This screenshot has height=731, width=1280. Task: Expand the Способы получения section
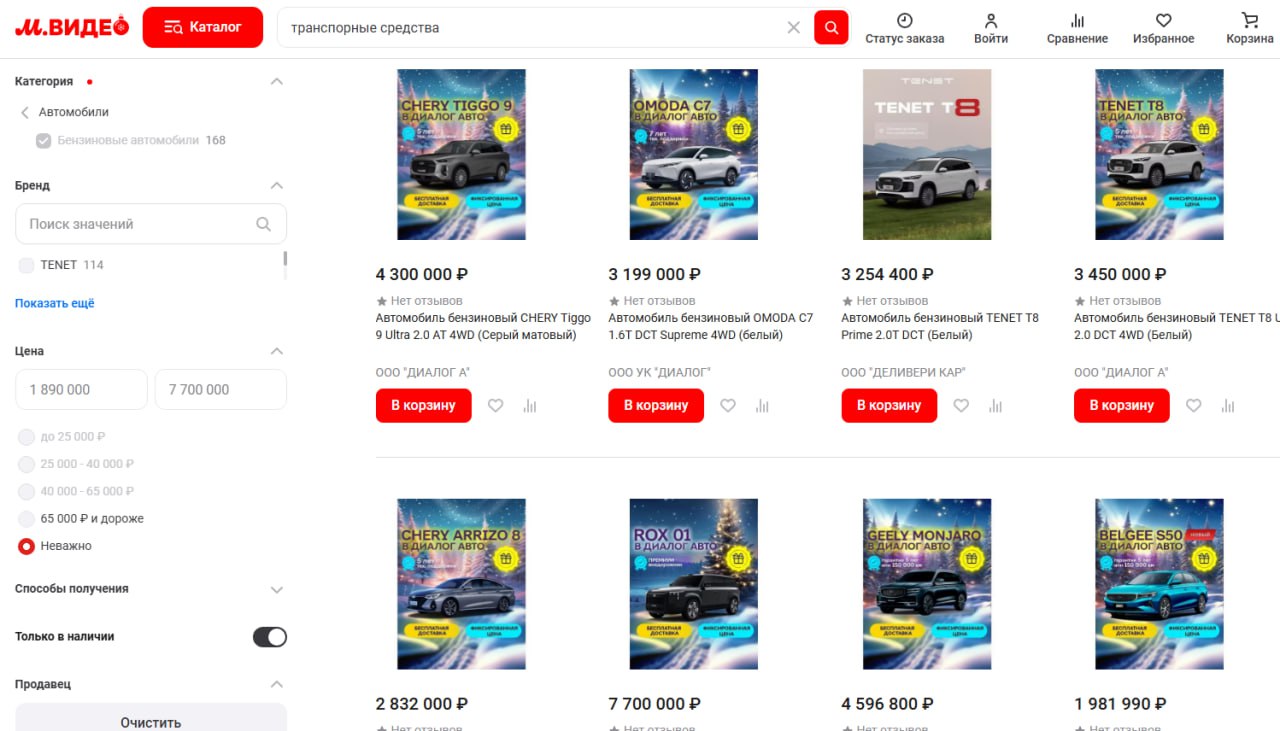tap(277, 590)
